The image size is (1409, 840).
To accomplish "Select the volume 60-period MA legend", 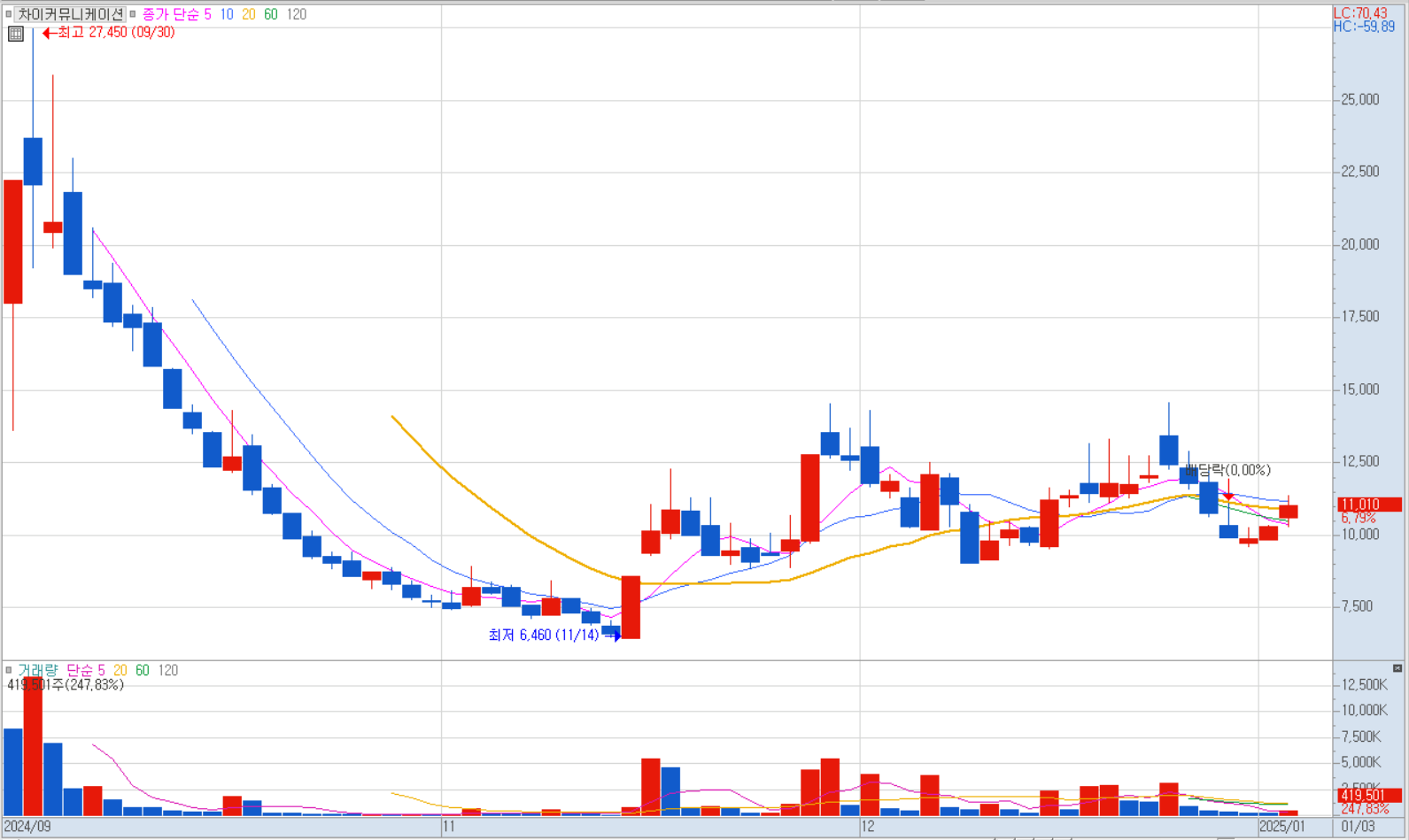I will tap(143, 670).
